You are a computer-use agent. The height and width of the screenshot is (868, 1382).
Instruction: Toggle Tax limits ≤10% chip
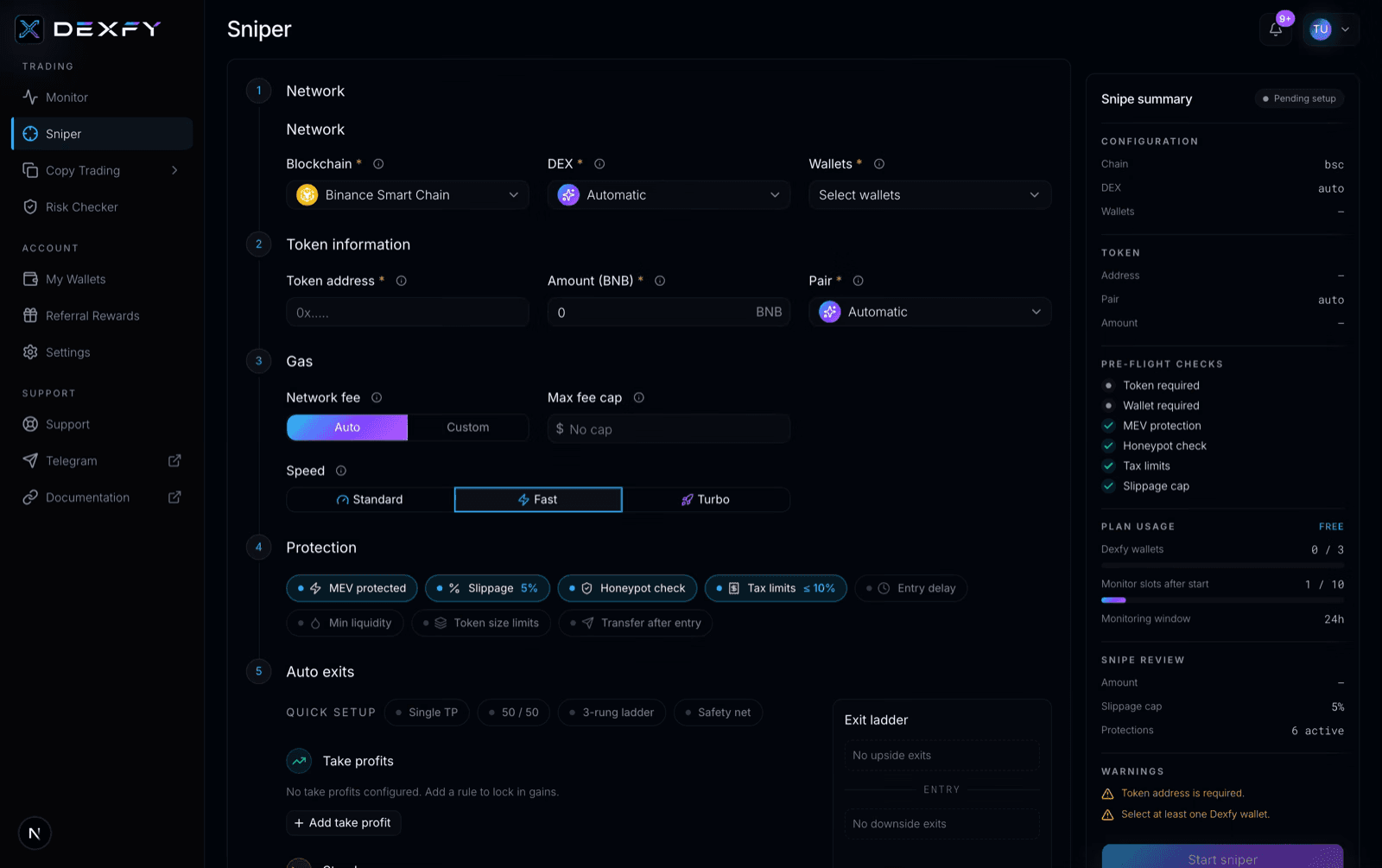point(776,588)
